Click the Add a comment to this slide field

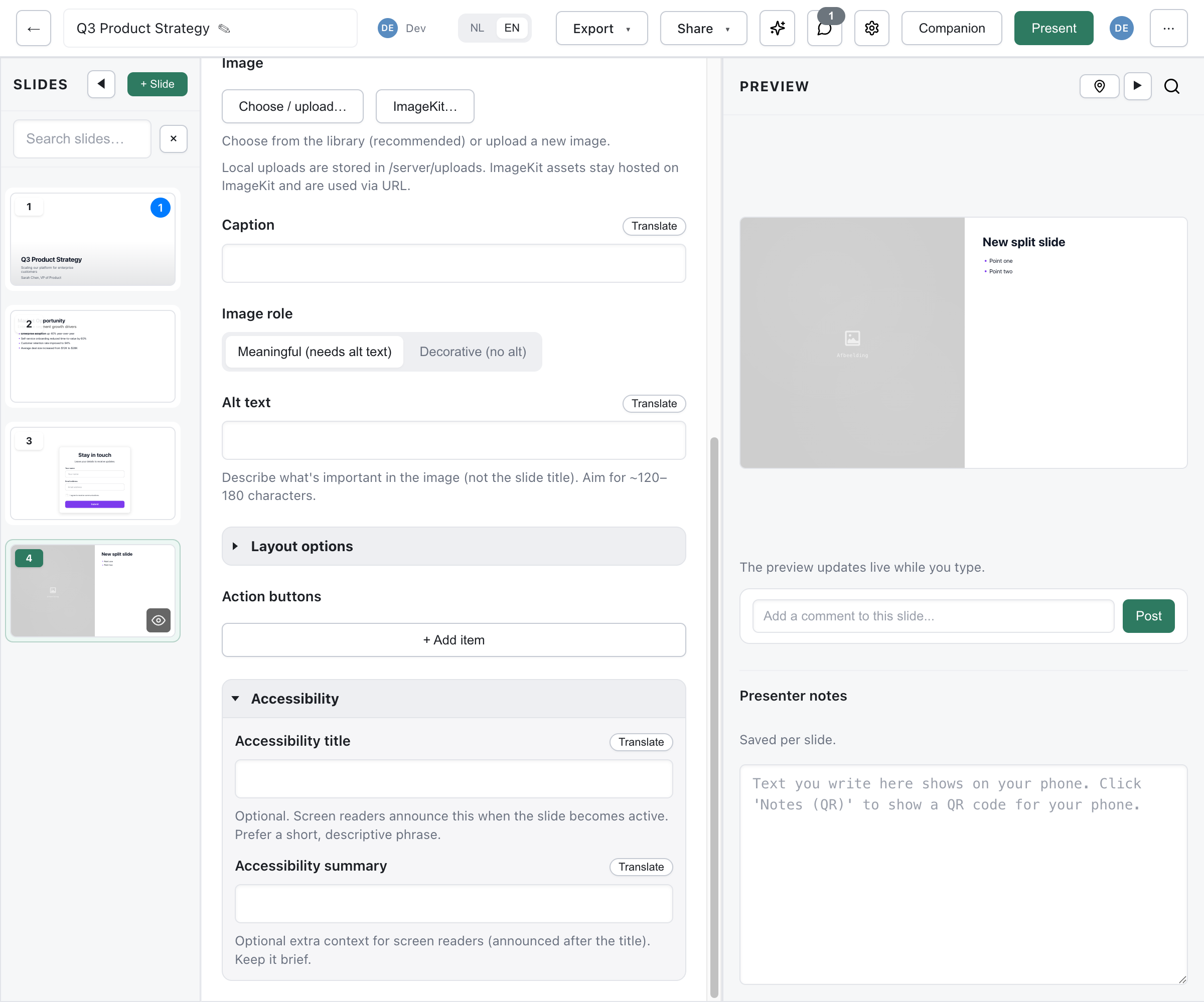(x=933, y=616)
